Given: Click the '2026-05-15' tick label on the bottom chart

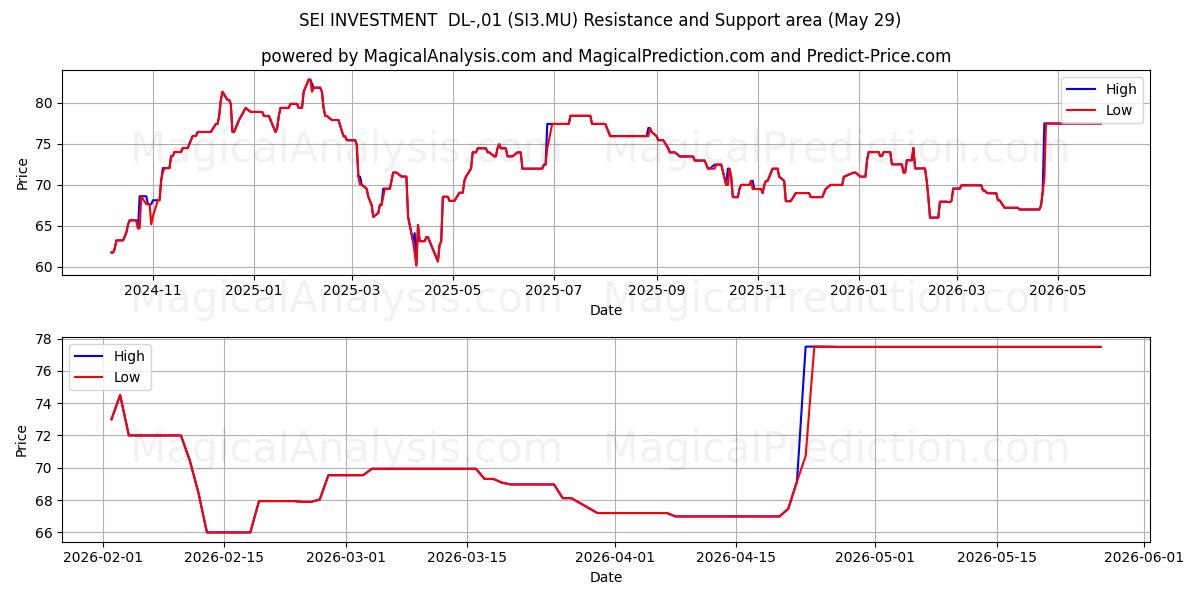Looking at the screenshot, I should [997, 558].
